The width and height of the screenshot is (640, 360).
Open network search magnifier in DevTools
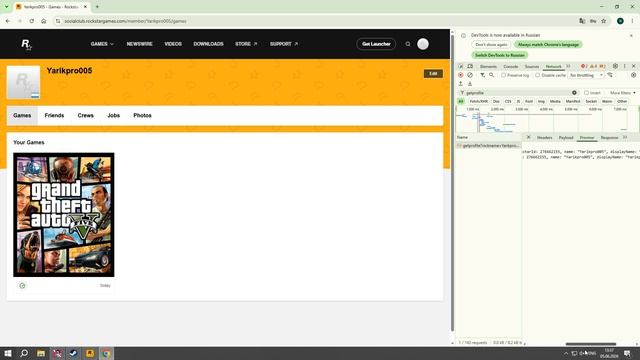[x=492, y=75]
